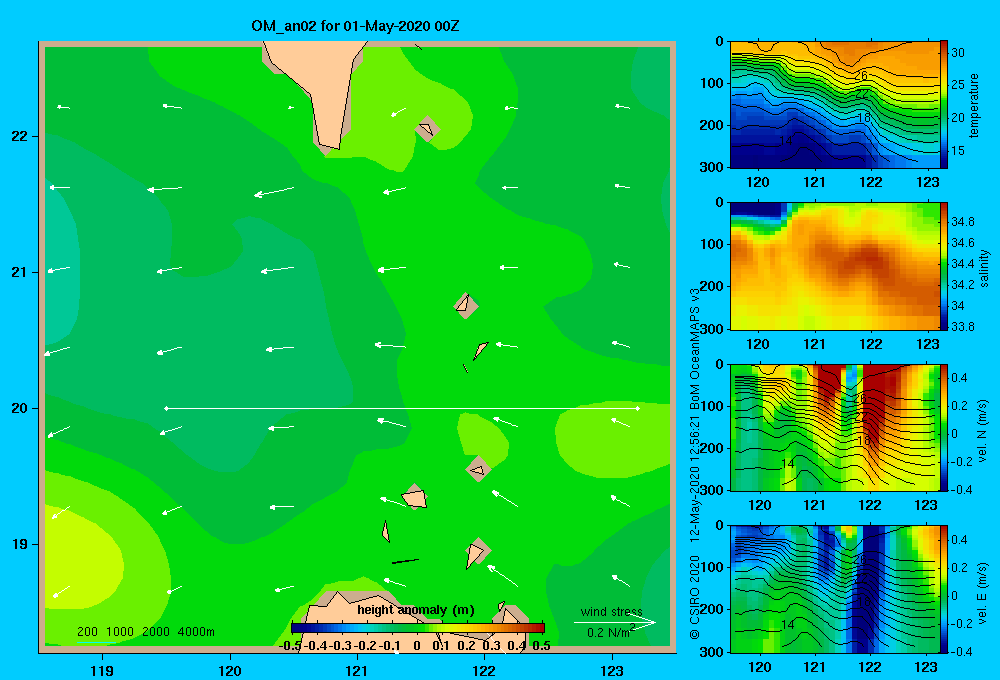
Task: Click the main map's 119 longitude label
Action: click(102, 670)
